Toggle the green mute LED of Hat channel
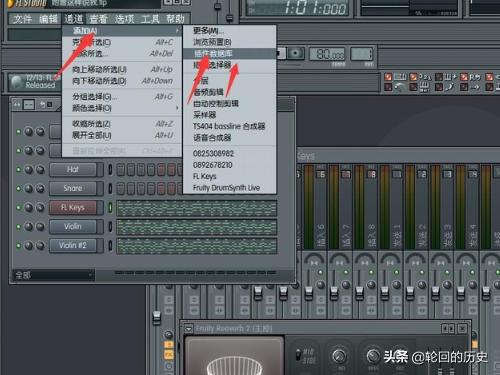Viewport: 500px width, 375px height. pyautogui.click(x=18, y=170)
